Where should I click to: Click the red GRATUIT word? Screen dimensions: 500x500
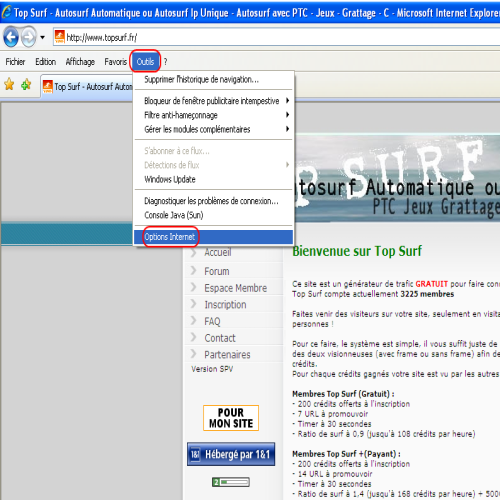click(431, 284)
